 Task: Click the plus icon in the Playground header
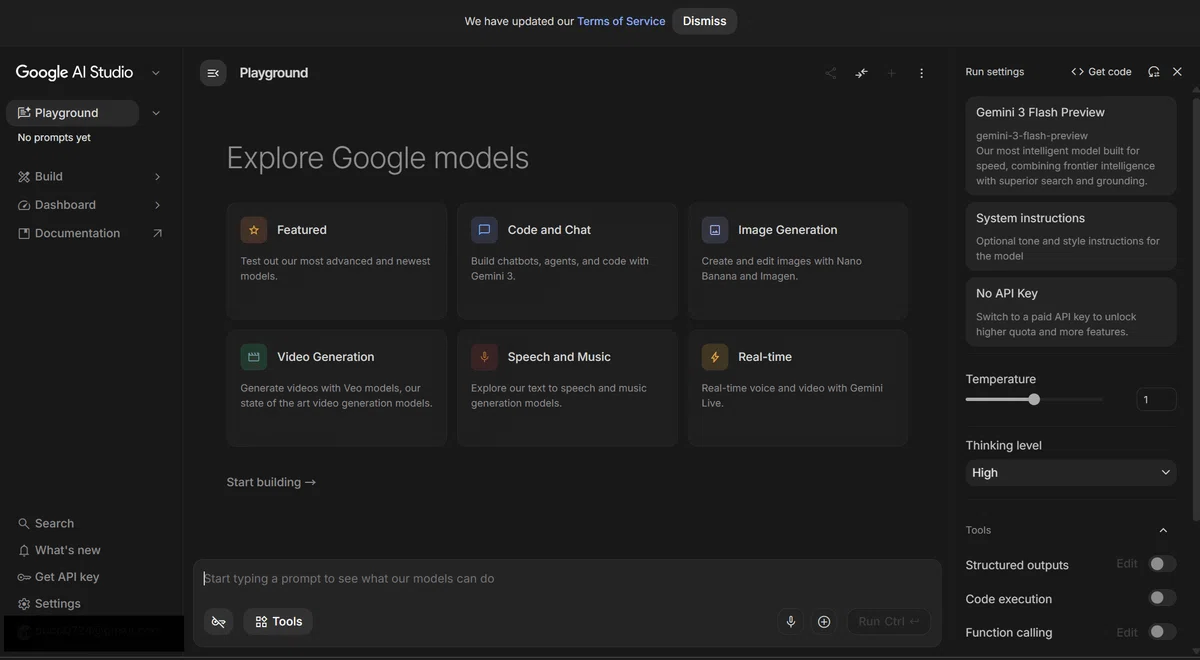[891, 73]
